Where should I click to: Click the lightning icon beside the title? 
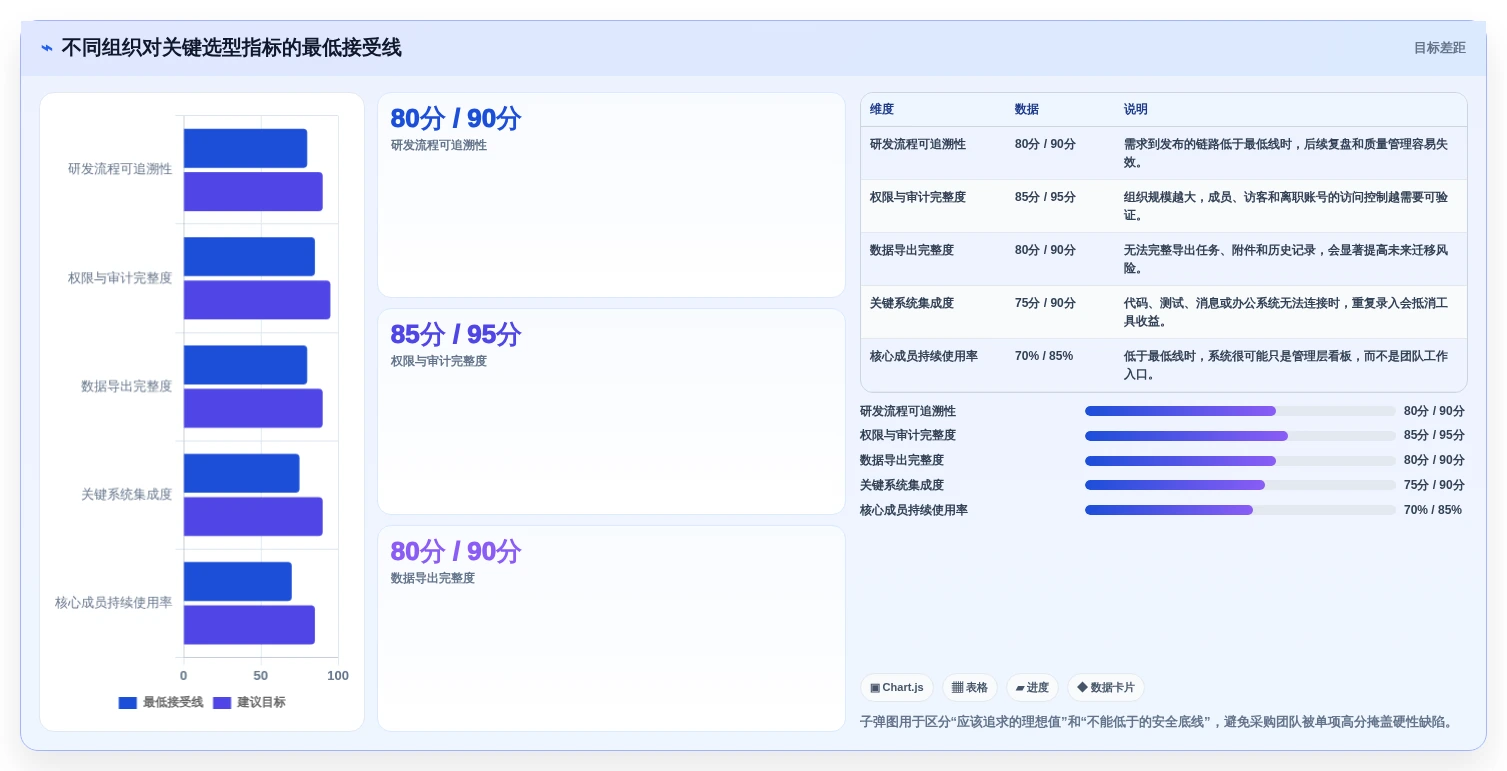47,48
